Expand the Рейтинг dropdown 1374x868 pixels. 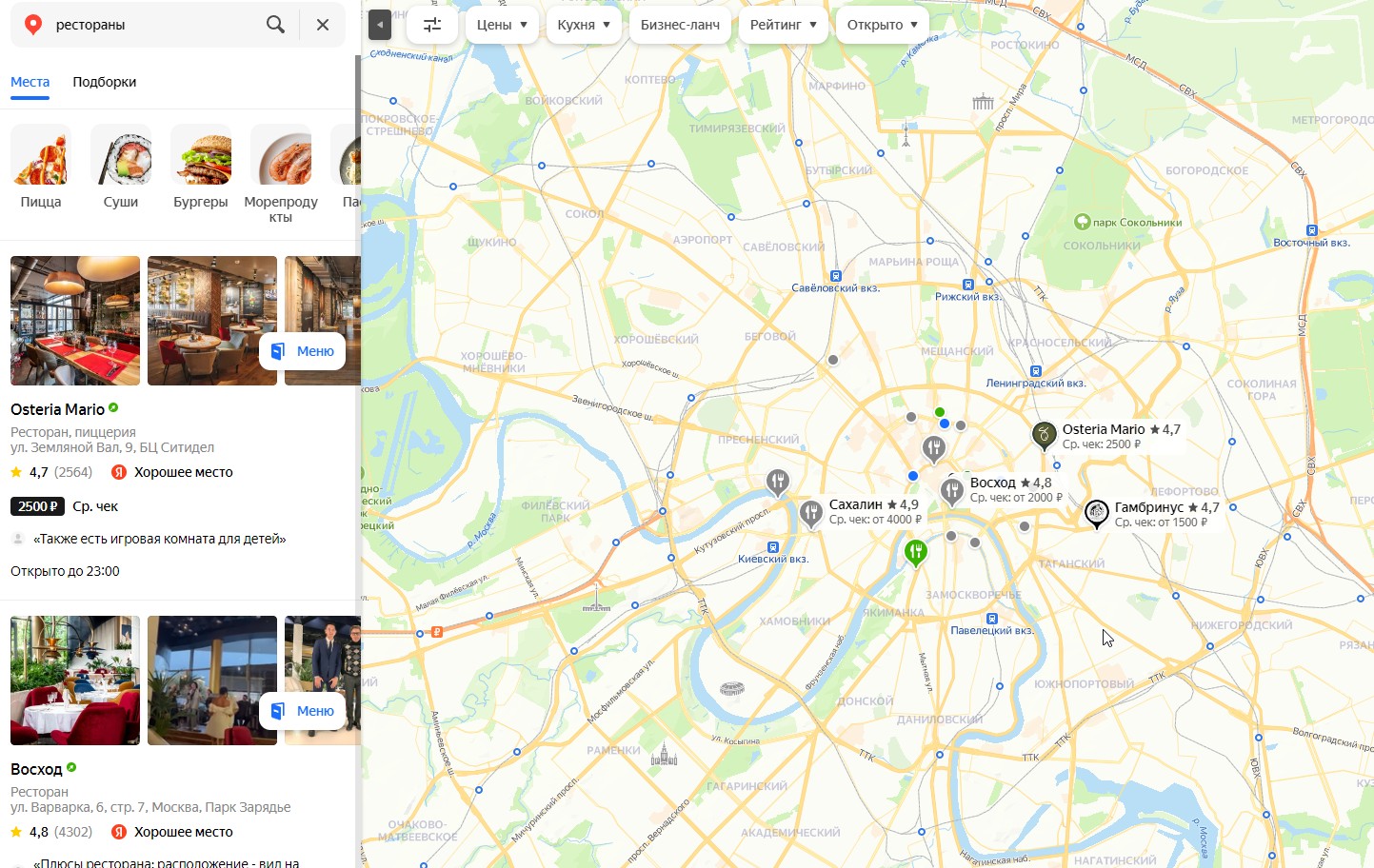pos(783,25)
